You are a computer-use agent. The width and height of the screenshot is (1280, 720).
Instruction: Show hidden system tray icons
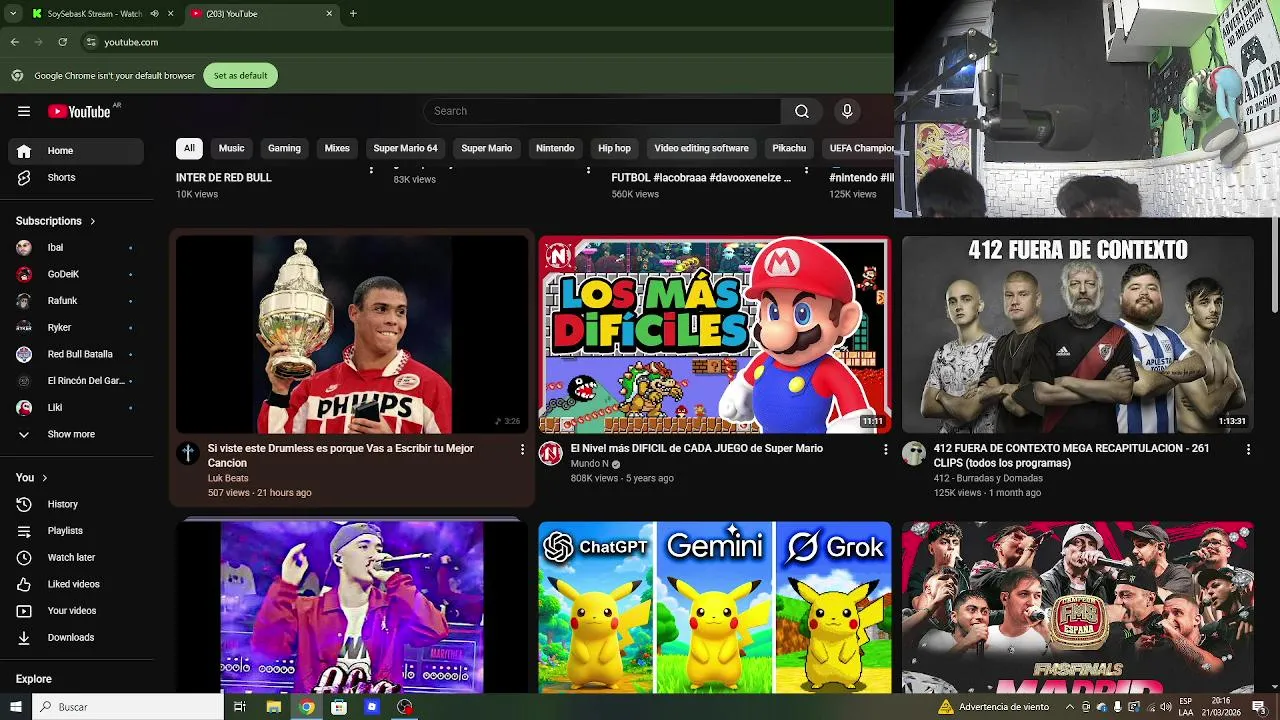[x=1070, y=707]
